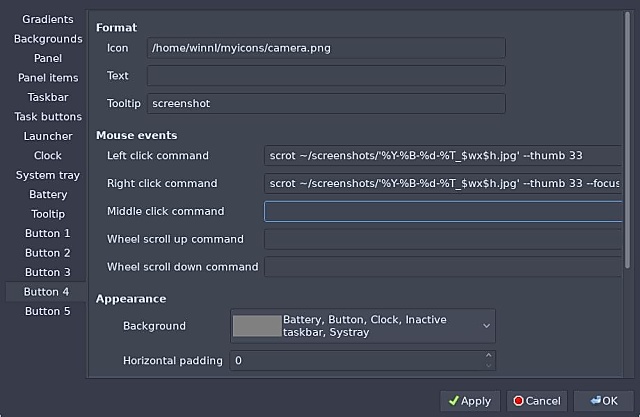Go to Taskbar settings
This screenshot has width=640, height=417.
point(47,97)
